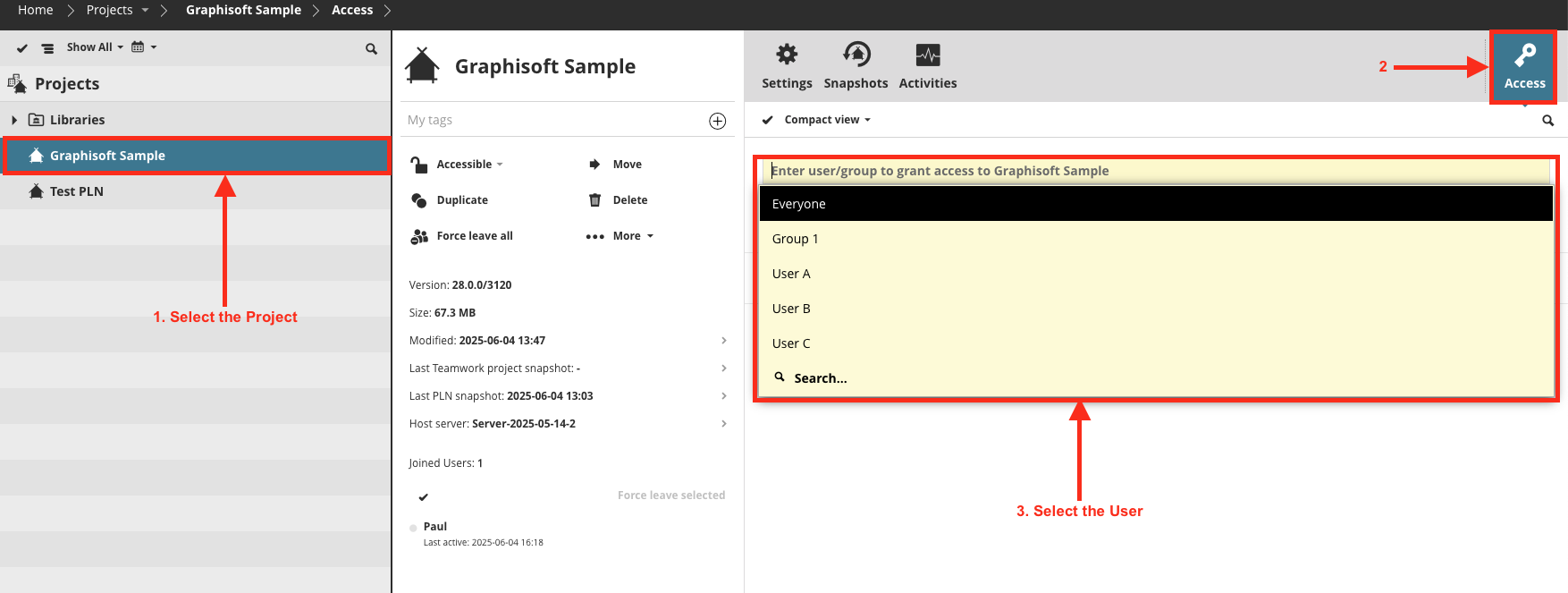The height and width of the screenshot is (593, 1568).
Task: Select User A from the list
Action: [x=1156, y=274]
